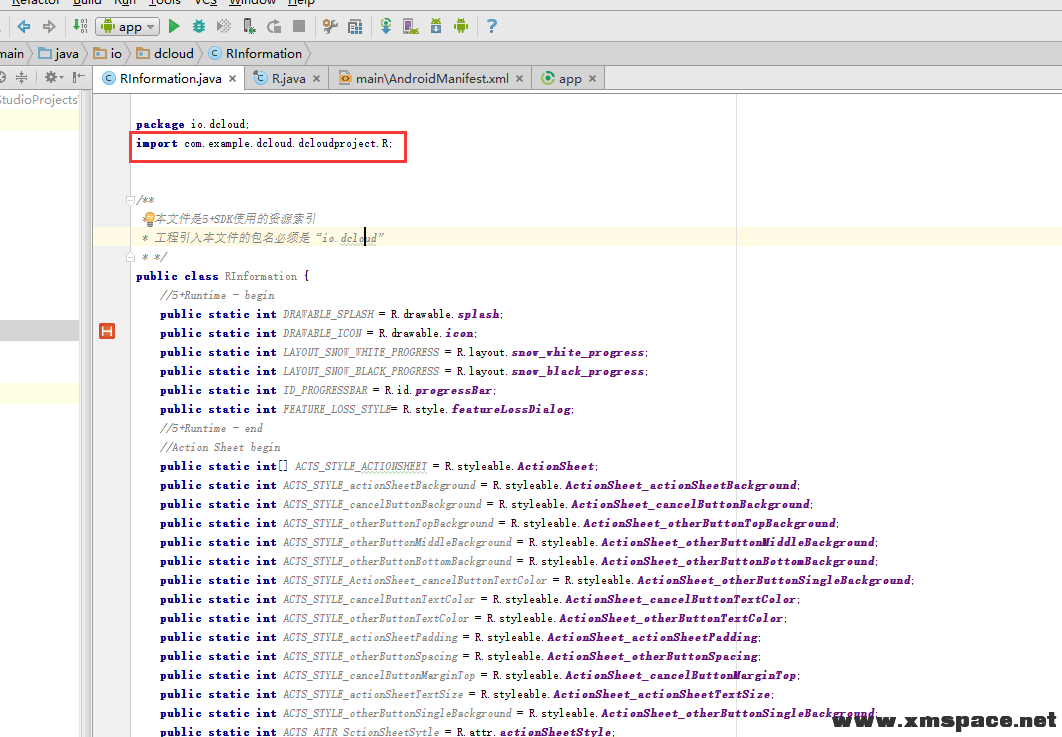The height and width of the screenshot is (737, 1062).
Task: Click the FEATURE_LOSS_STYLE field name
Action: [337, 409]
